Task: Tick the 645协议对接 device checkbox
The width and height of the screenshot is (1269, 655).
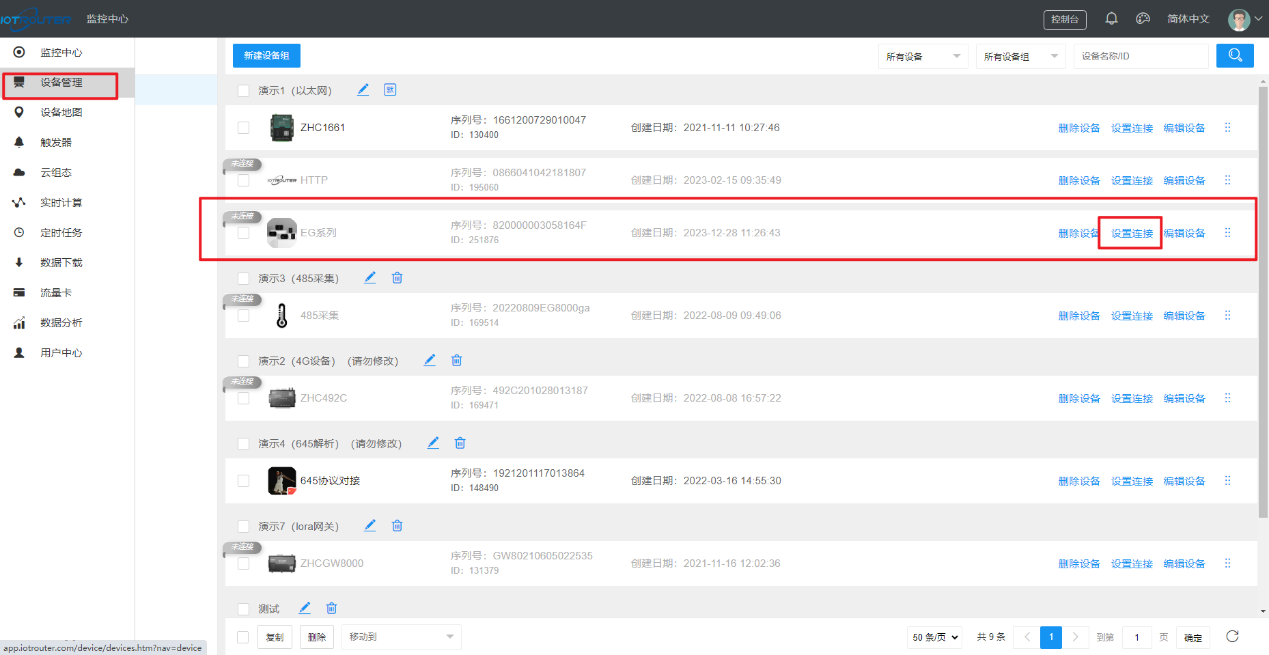Action: click(243, 481)
